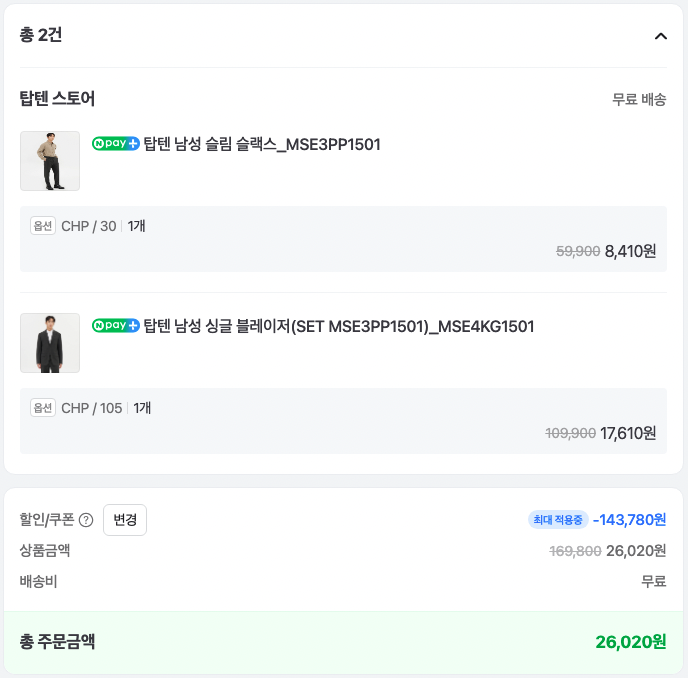This screenshot has height=678, width=688.
Task: Click the -143,780원 discount amount
Action: click(629, 520)
